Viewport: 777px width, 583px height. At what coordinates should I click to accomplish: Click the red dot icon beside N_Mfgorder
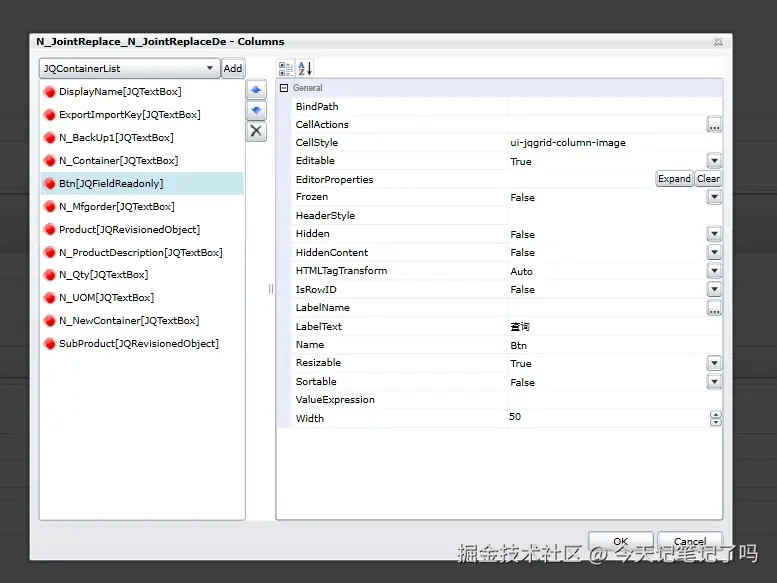50,207
